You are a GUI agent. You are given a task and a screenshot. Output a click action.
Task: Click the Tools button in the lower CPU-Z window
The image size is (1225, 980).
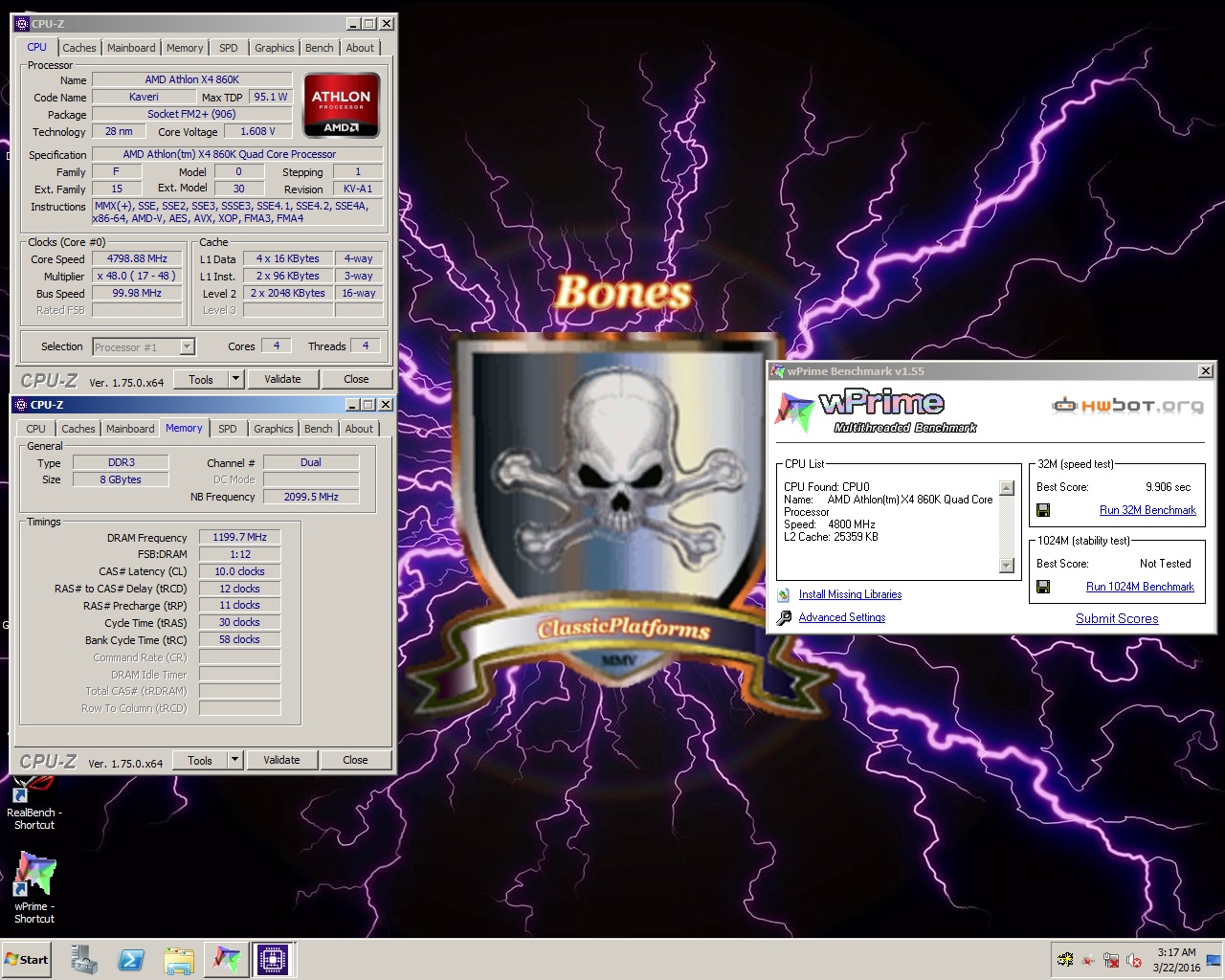click(200, 760)
